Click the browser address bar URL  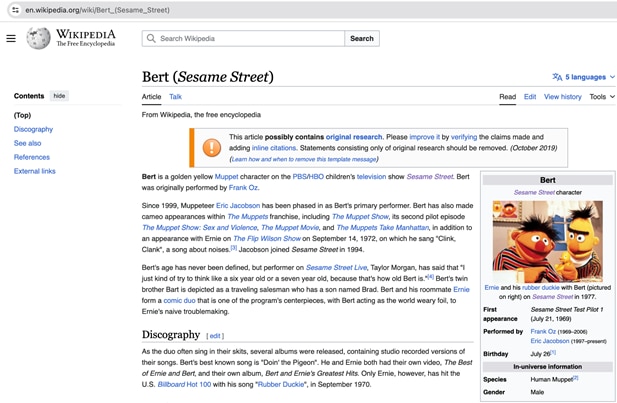click(x=97, y=10)
